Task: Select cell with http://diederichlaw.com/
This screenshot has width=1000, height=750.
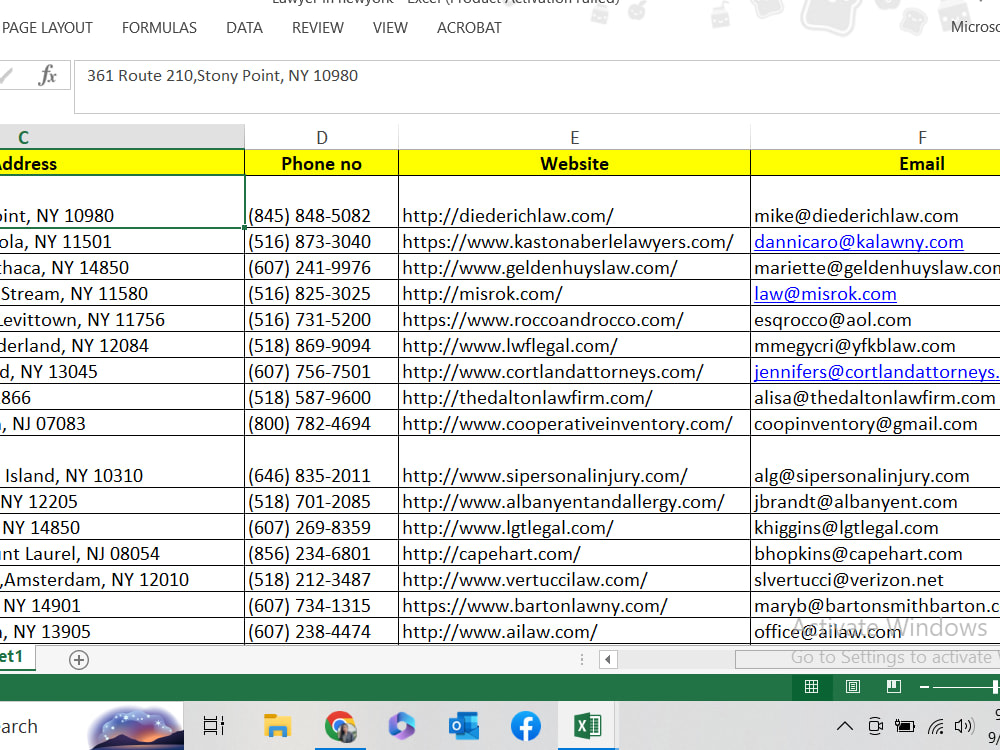Action: point(574,202)
